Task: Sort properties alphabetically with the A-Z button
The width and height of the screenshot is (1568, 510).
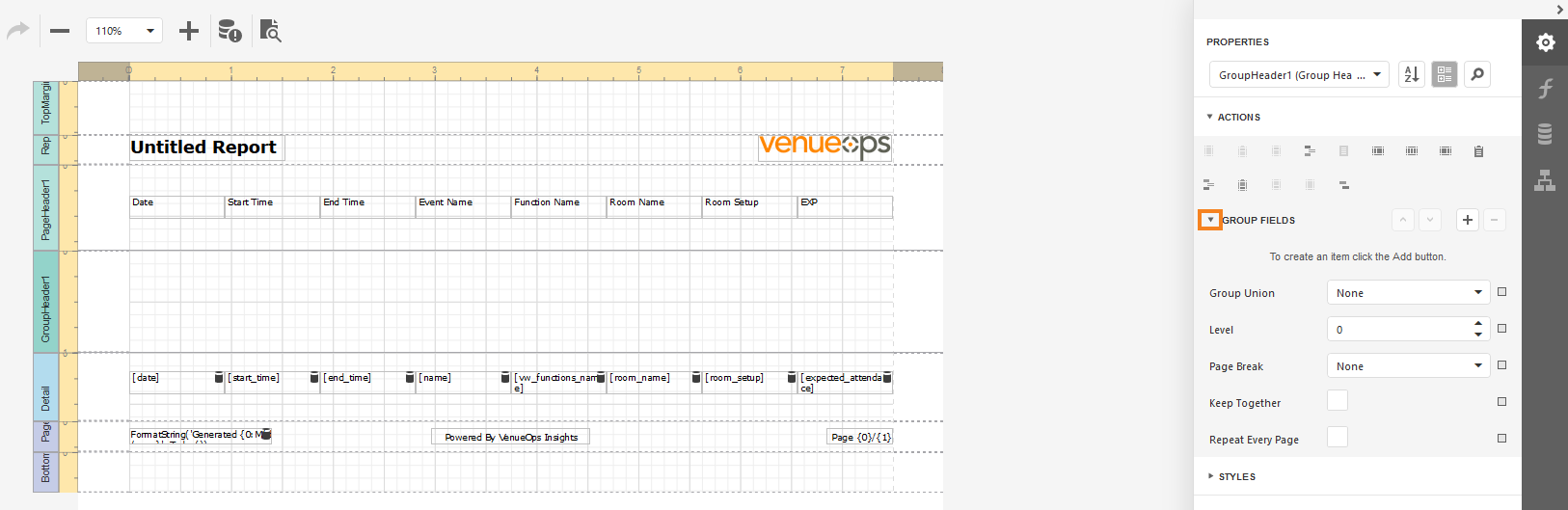Action: coord(1412,74)
